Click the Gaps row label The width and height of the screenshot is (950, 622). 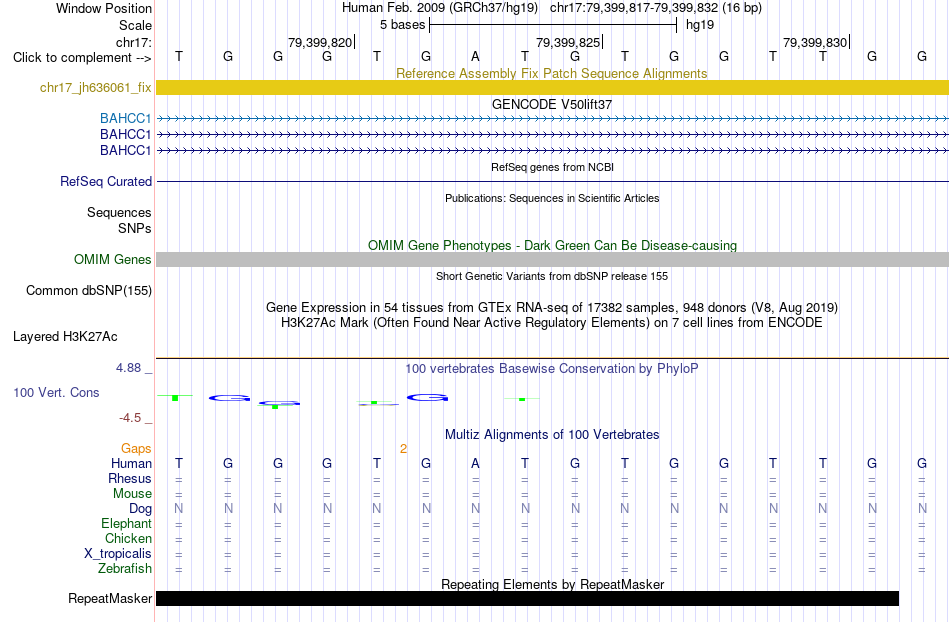[x=136, y=448]
